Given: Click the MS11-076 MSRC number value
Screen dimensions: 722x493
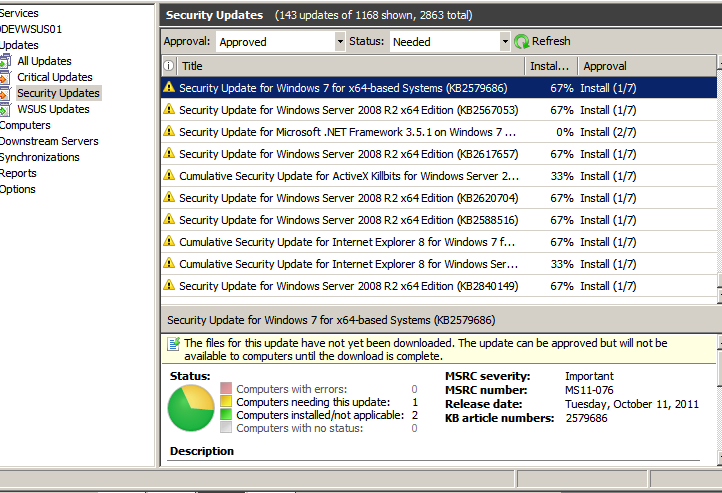Looking at the screenshot, I should 589,390.
